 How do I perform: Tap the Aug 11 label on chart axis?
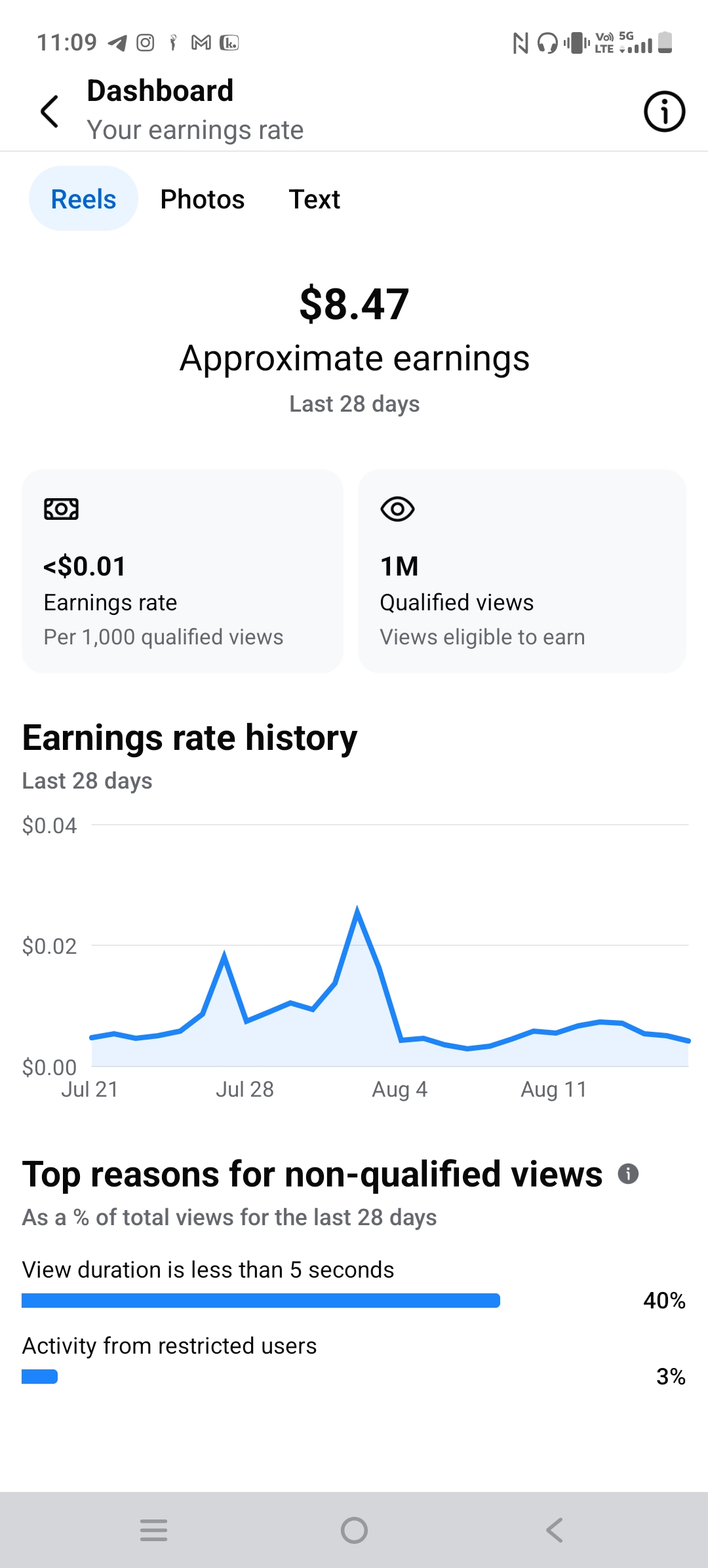[554, 1089]
